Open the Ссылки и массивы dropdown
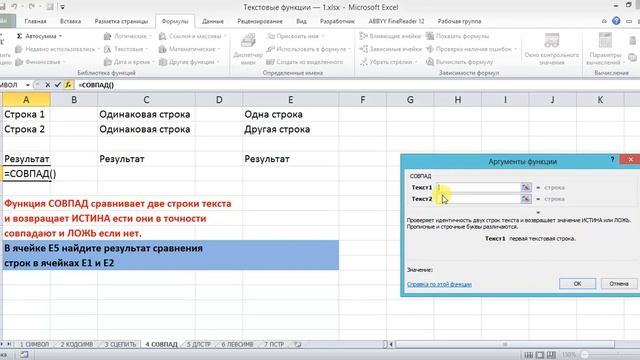Image resolution: width=640 pixels, height=360 pixels. pos(192,36)
